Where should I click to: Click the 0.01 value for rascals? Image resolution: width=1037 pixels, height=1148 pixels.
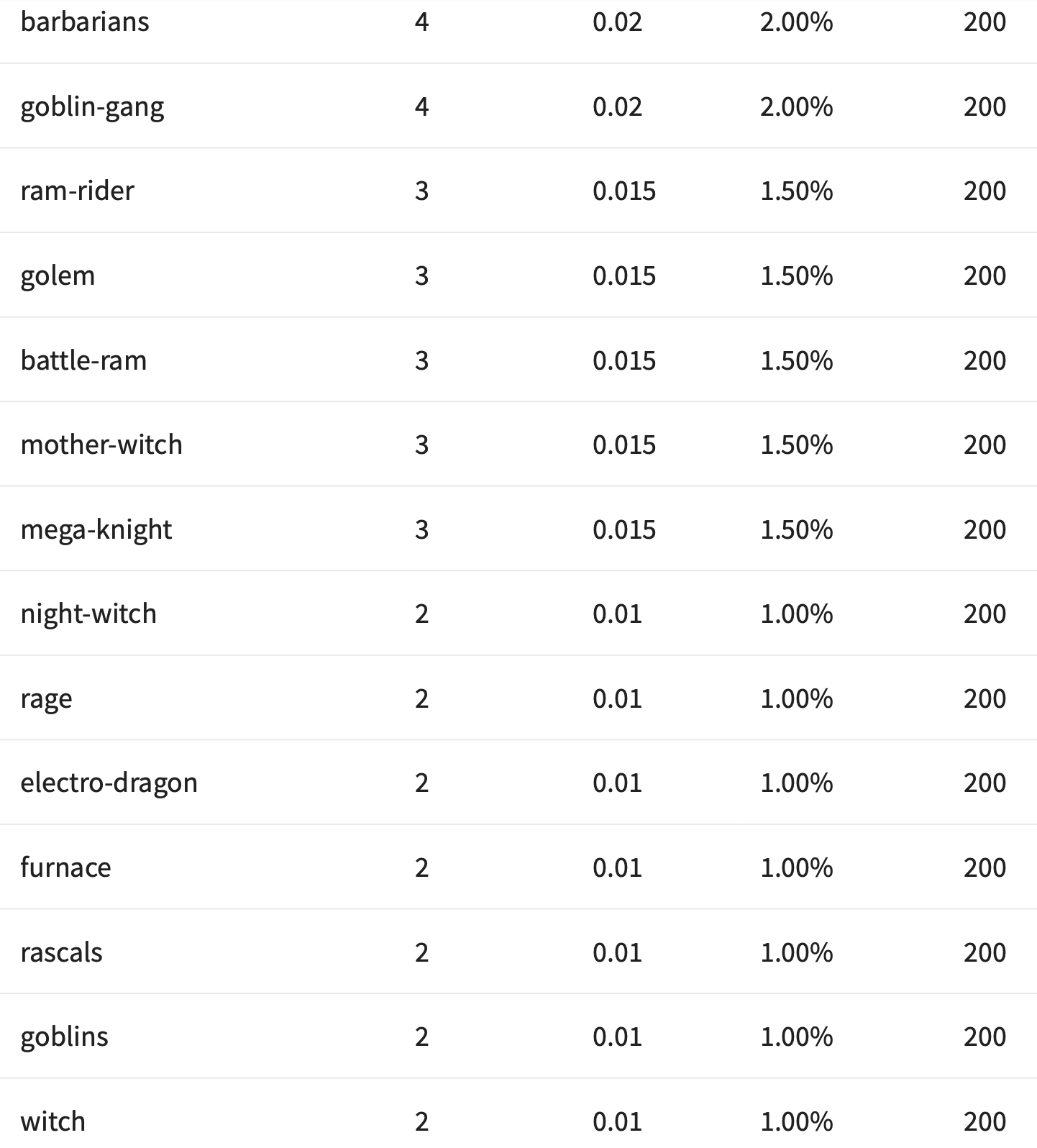click(x=617, y=952)
